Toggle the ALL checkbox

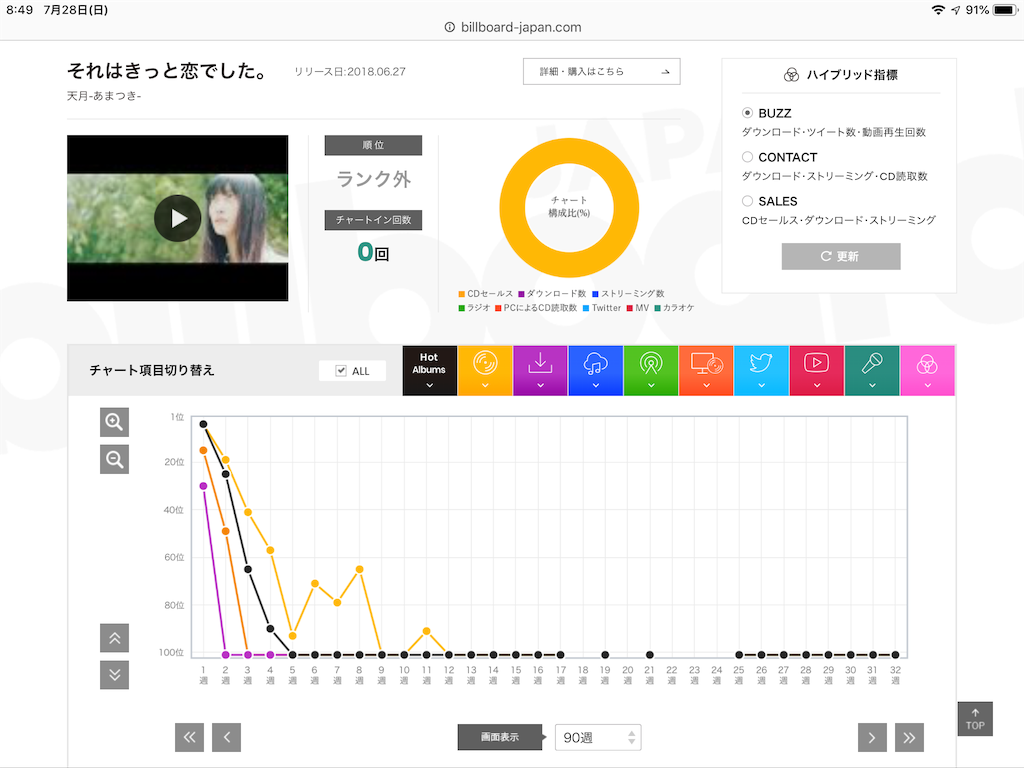pos(340,371)
